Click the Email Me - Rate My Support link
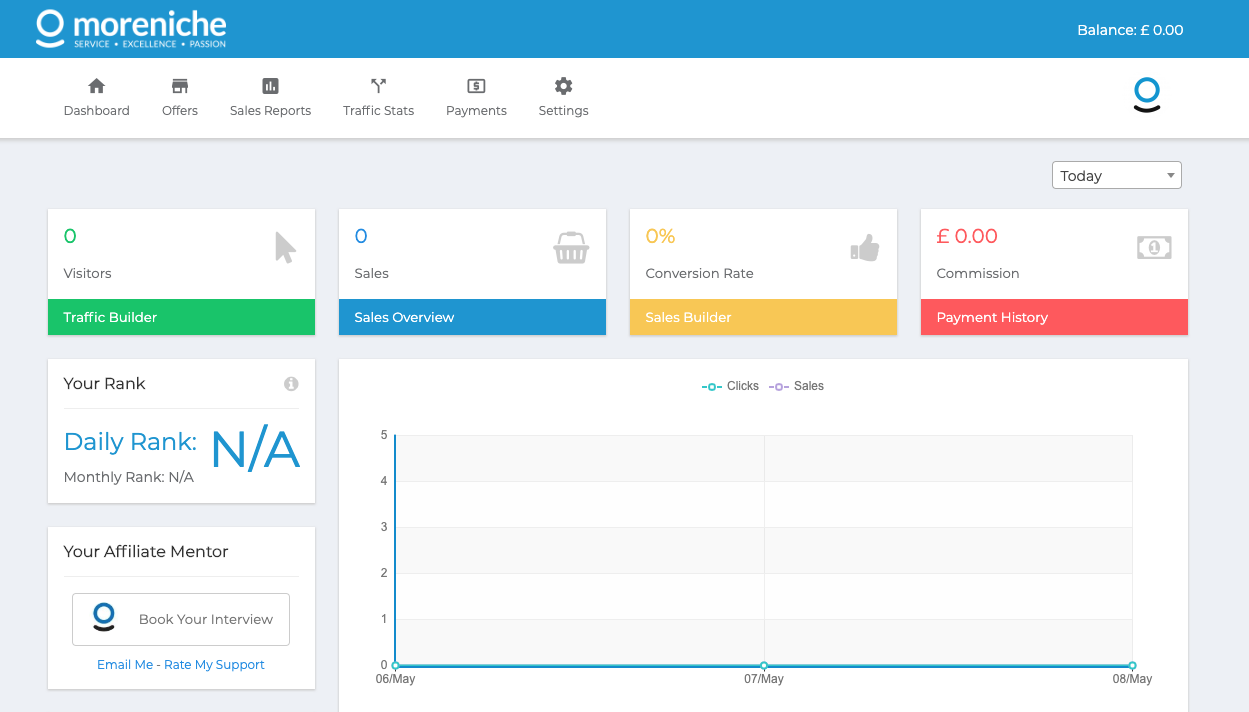The image size is (1249, 712). (181, 665)
